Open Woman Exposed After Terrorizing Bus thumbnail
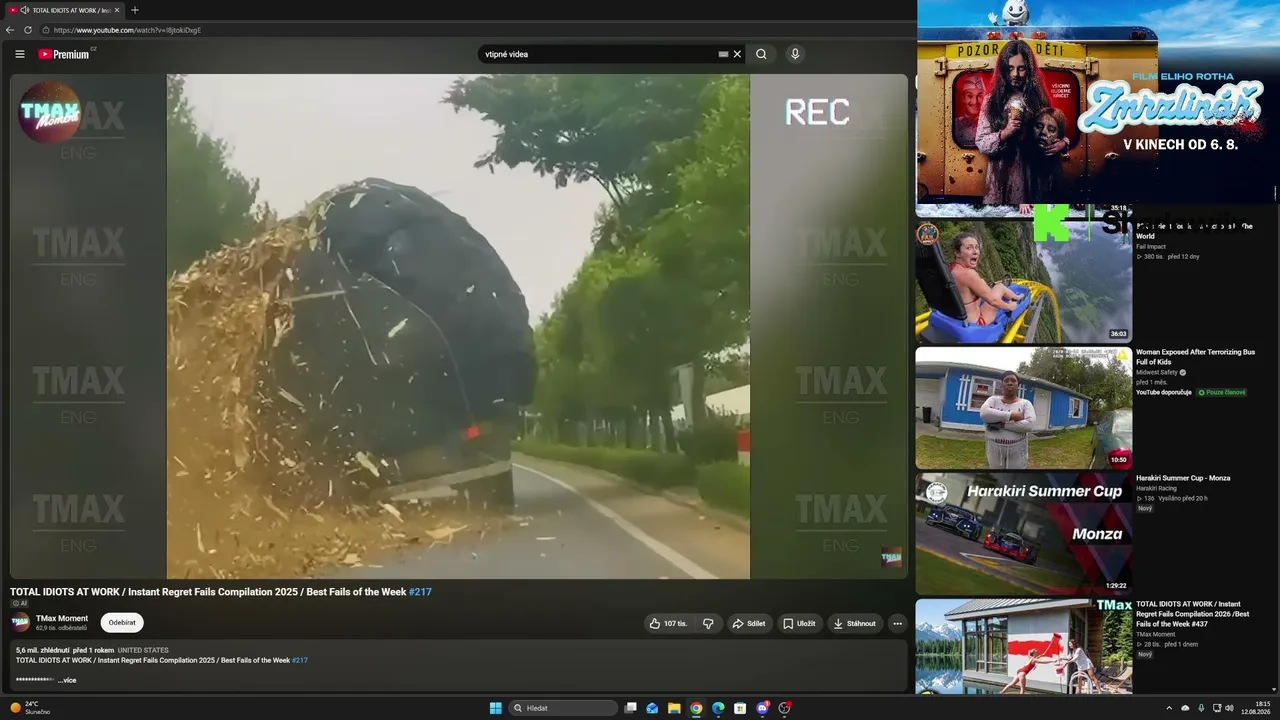 (x=1024, y=408)
